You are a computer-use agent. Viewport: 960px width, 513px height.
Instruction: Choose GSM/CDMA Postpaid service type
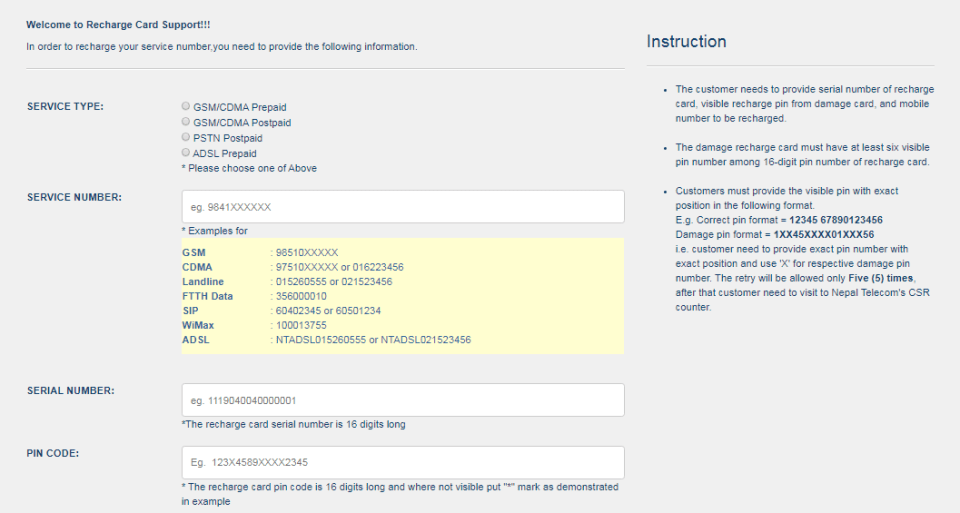[186, 122]
